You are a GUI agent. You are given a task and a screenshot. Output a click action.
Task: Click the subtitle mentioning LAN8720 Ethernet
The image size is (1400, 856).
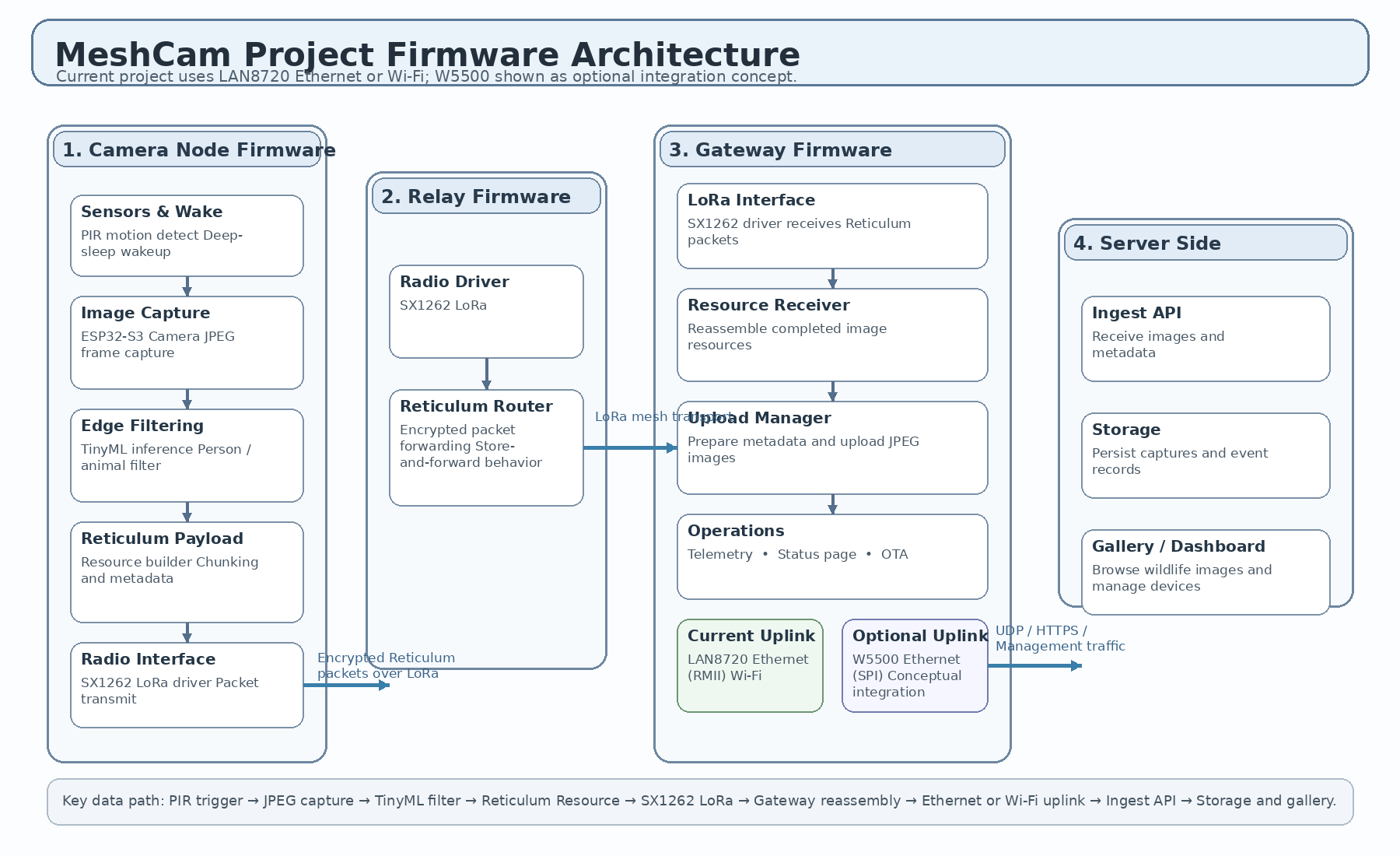(x=426, y=76)
